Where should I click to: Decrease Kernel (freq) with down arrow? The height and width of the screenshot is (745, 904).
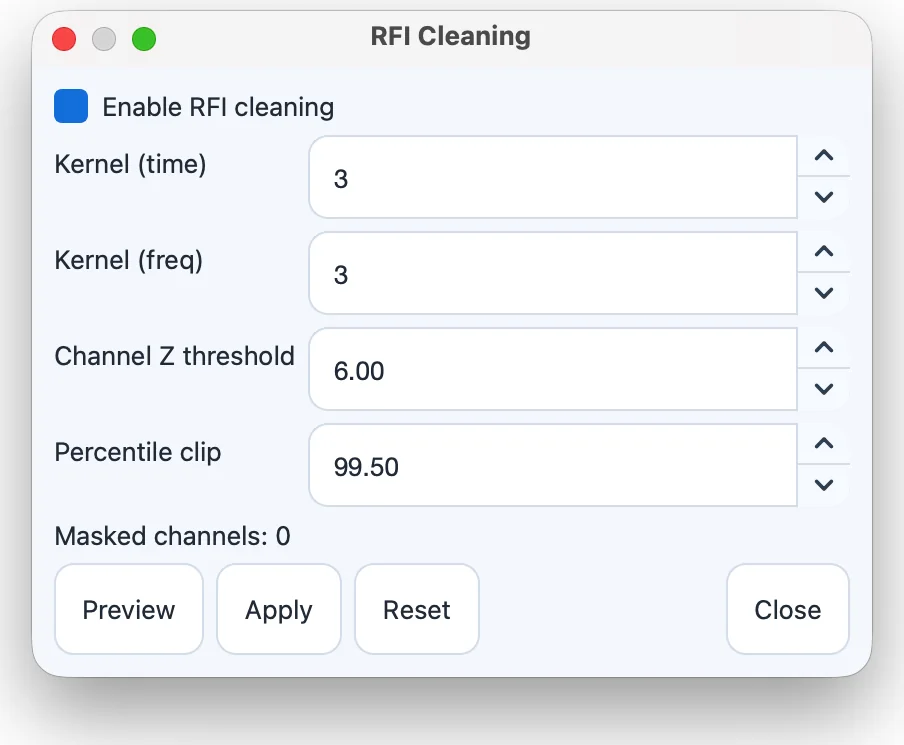coord(824,293)
